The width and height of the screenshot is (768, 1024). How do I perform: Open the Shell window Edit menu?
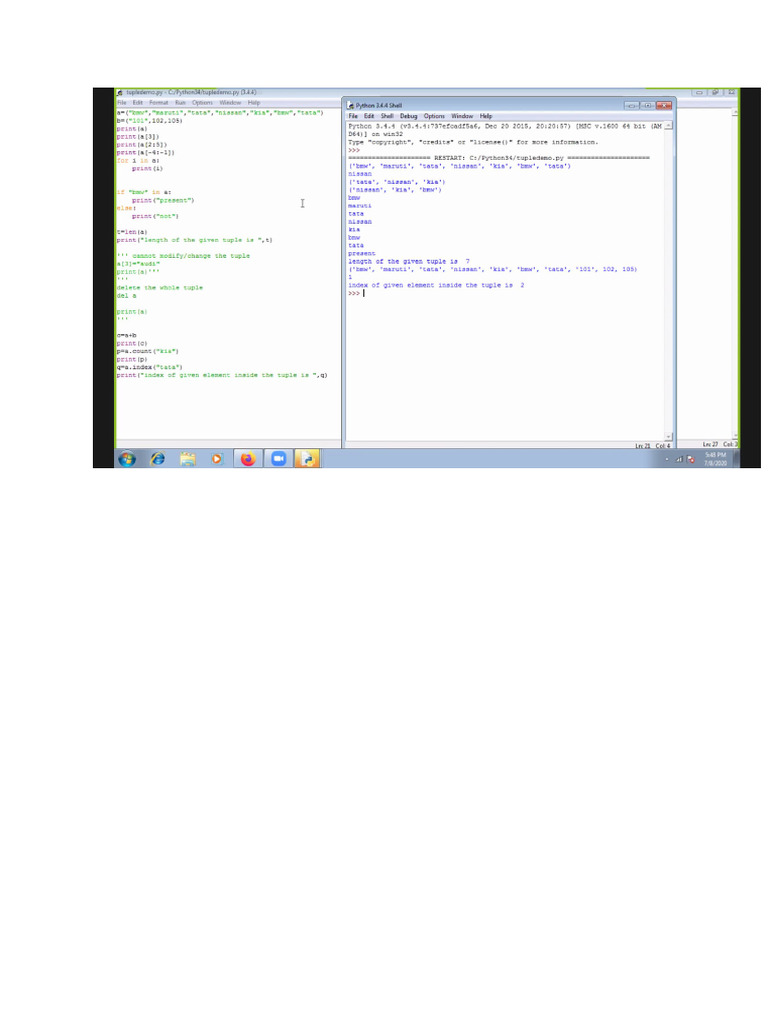tap(369, 116)
